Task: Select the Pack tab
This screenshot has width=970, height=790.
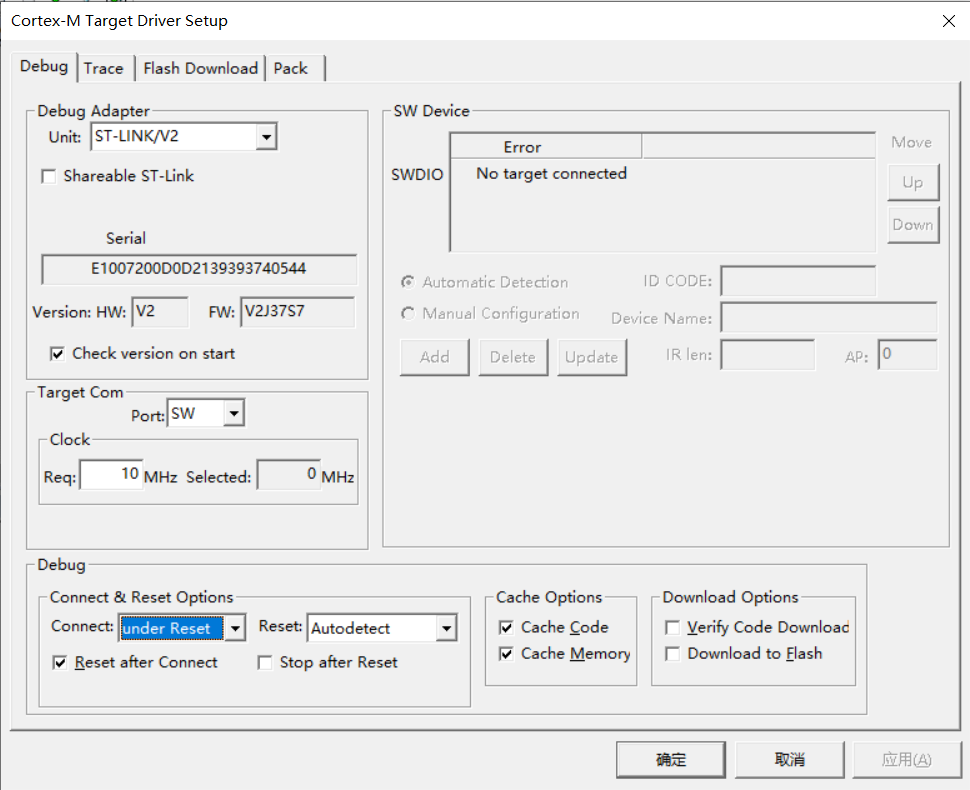Action: point(290,68)
